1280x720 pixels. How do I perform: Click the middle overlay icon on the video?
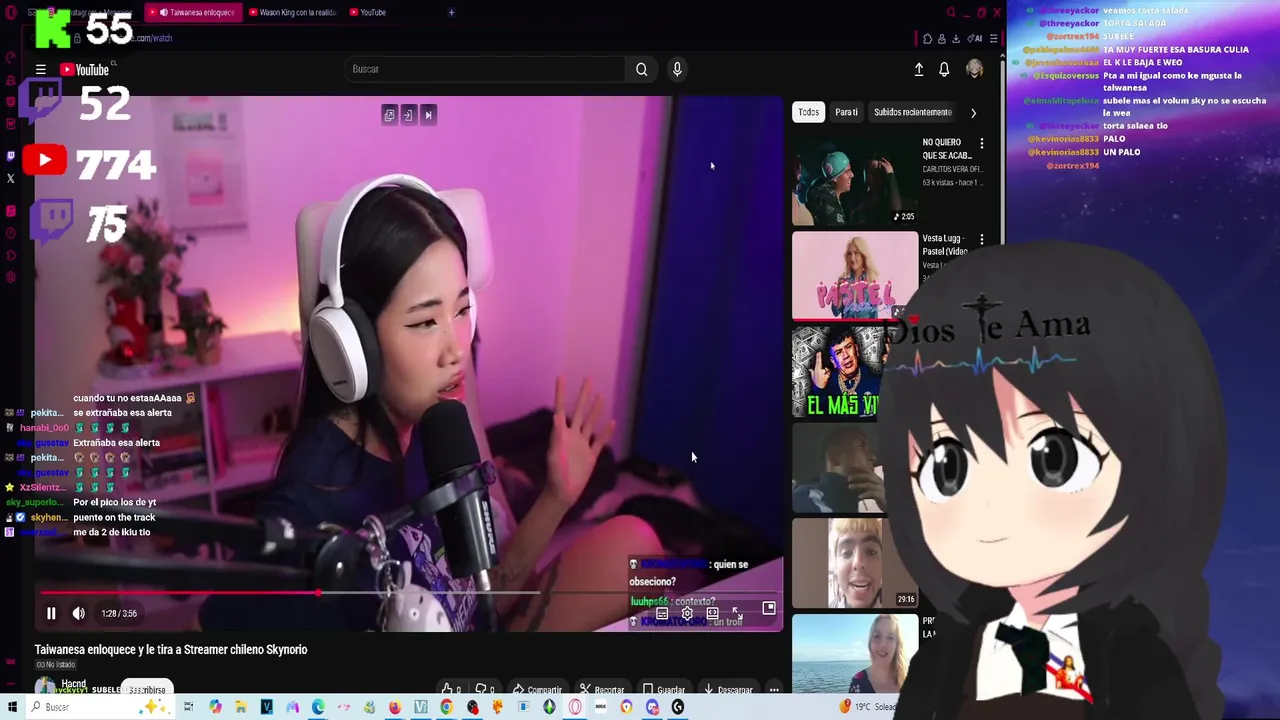pos(408,115)
